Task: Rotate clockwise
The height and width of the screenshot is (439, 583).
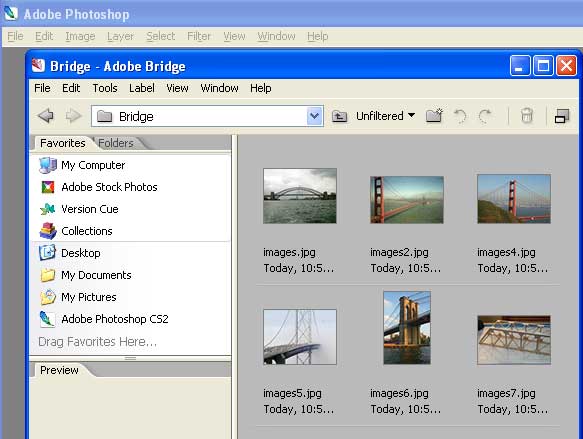Action: click(485, 116)
